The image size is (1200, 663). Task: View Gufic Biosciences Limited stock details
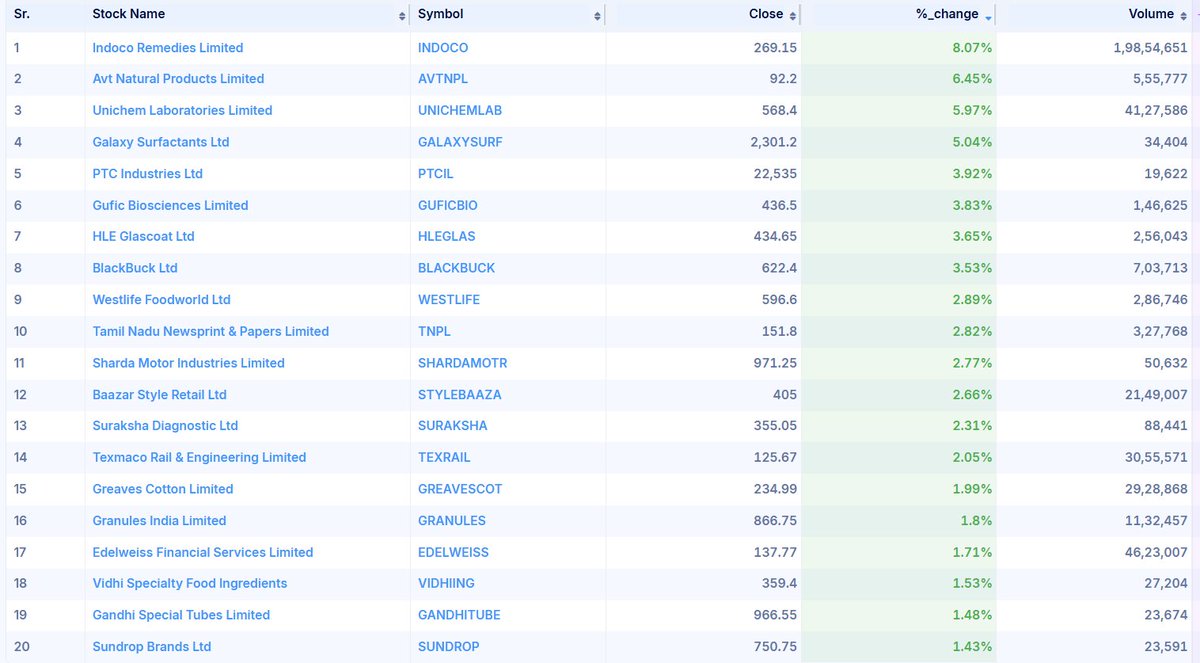(x=170, y=205)
